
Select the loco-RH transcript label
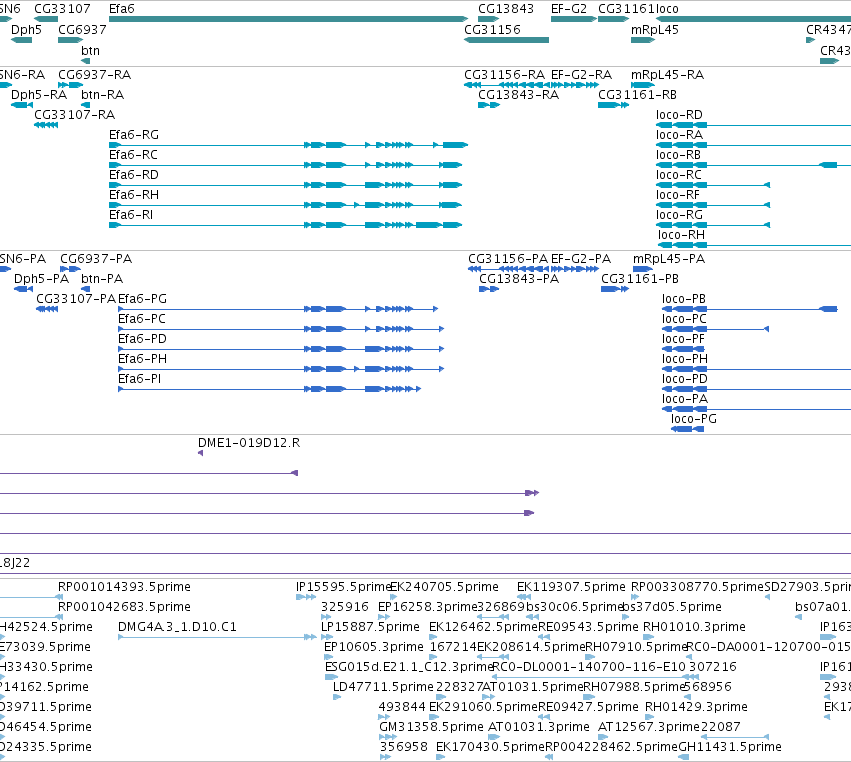(x=681, y=234)
